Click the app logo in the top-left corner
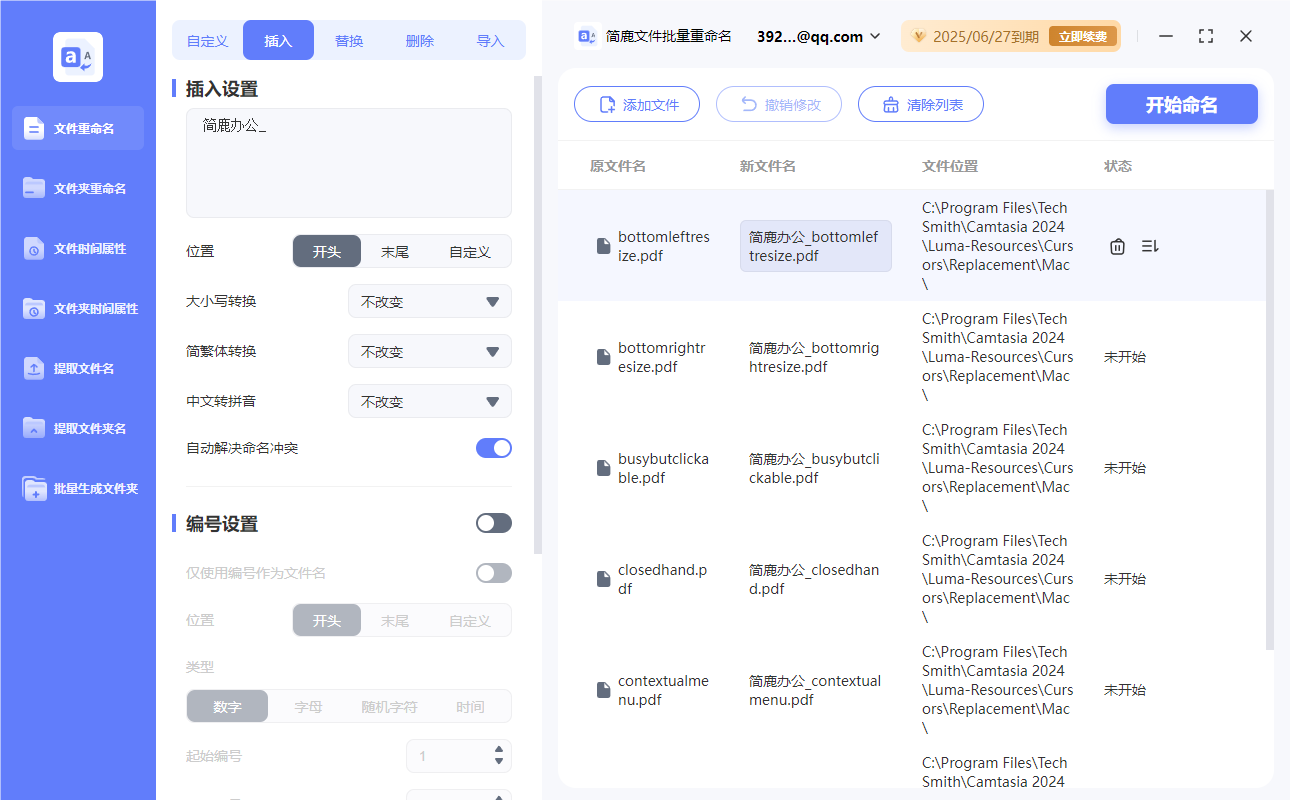Image resolution: width=1290 pixels, height=800 pixels. click(77, 56)
